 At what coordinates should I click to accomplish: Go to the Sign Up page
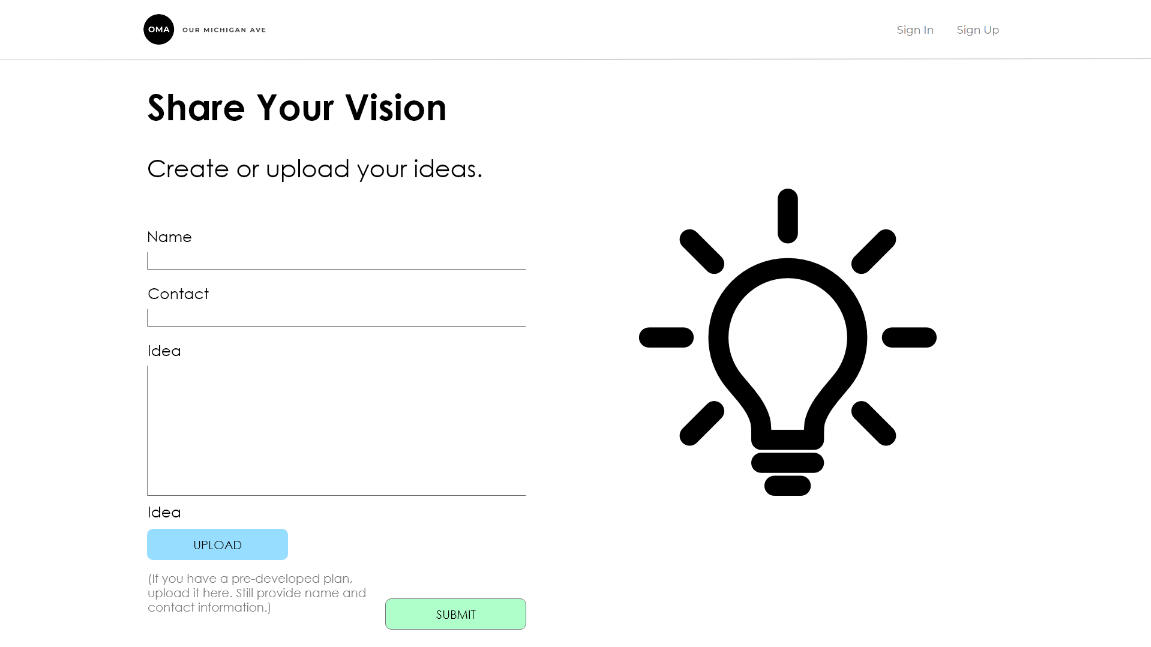[977, 30]
